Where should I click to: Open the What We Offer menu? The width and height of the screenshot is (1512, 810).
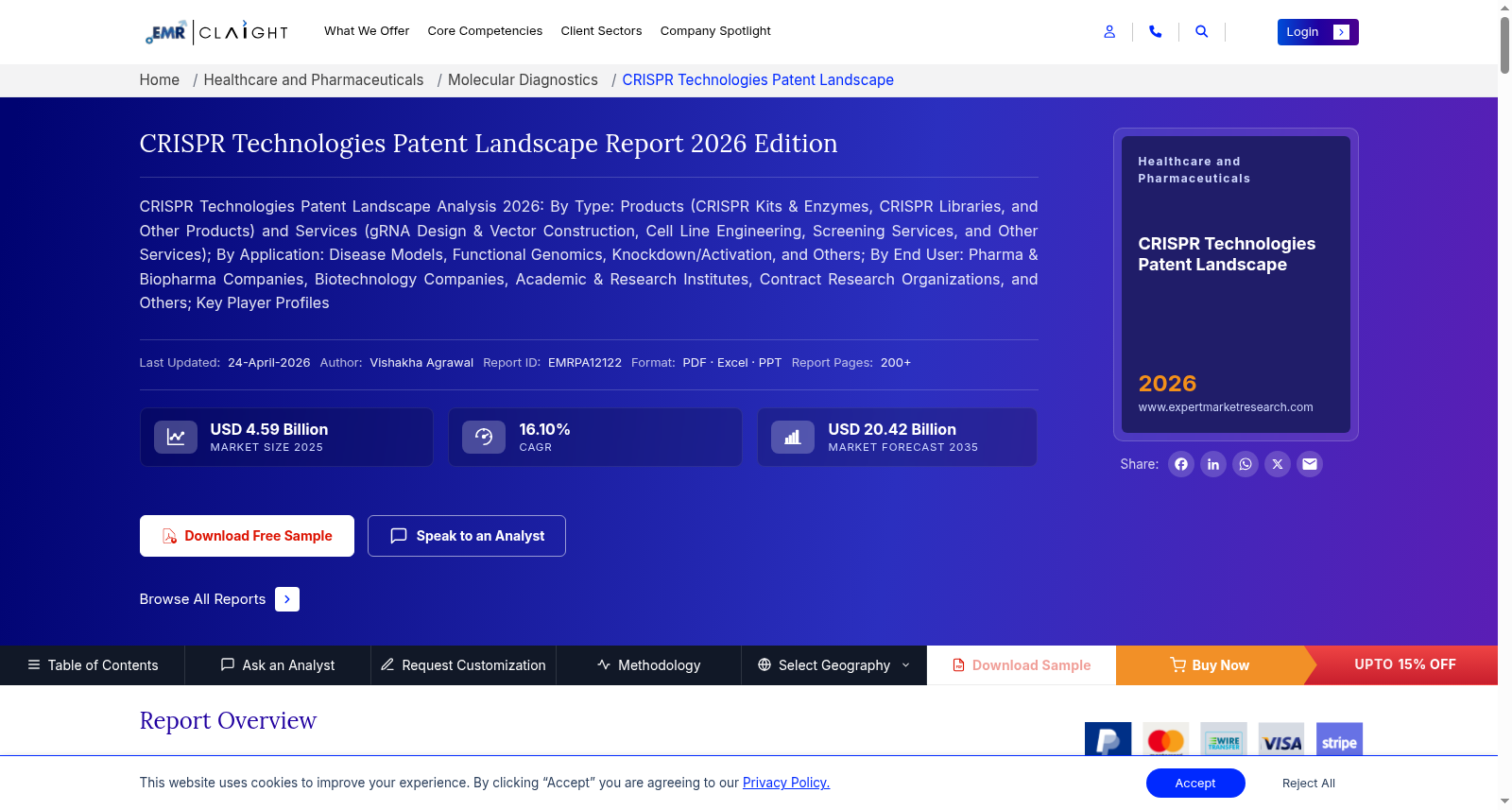[x=367, y=31]
